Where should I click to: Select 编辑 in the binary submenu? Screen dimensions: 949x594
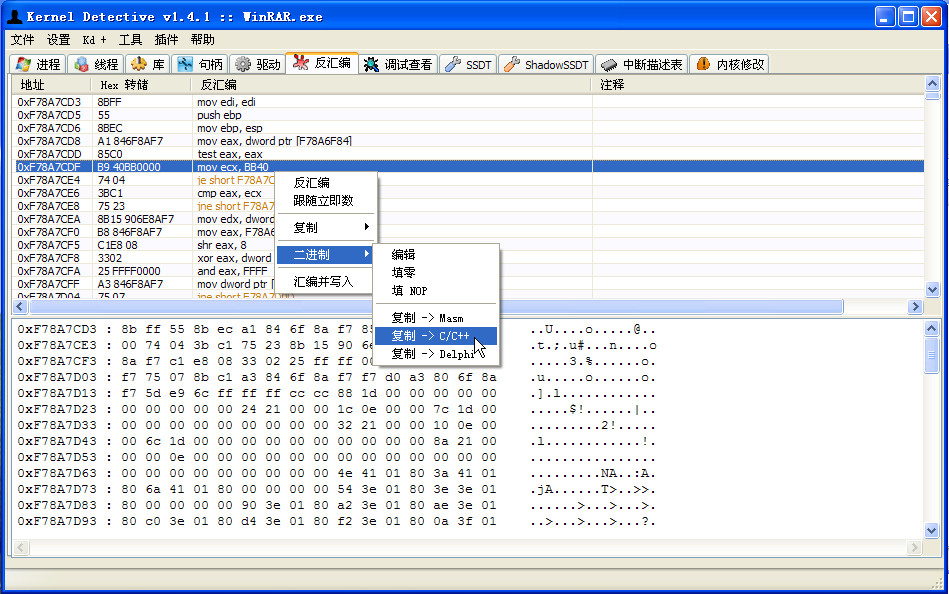(x=436, y=255)
